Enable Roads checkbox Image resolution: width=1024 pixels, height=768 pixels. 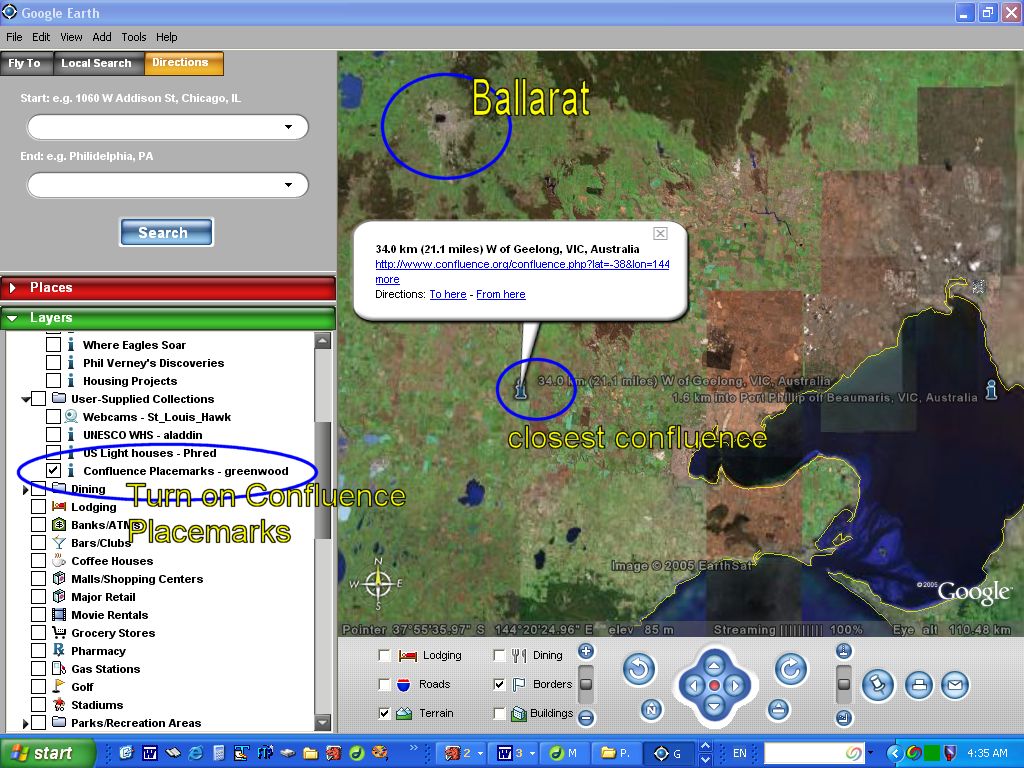pyautogui.click(x=385, y=684)
